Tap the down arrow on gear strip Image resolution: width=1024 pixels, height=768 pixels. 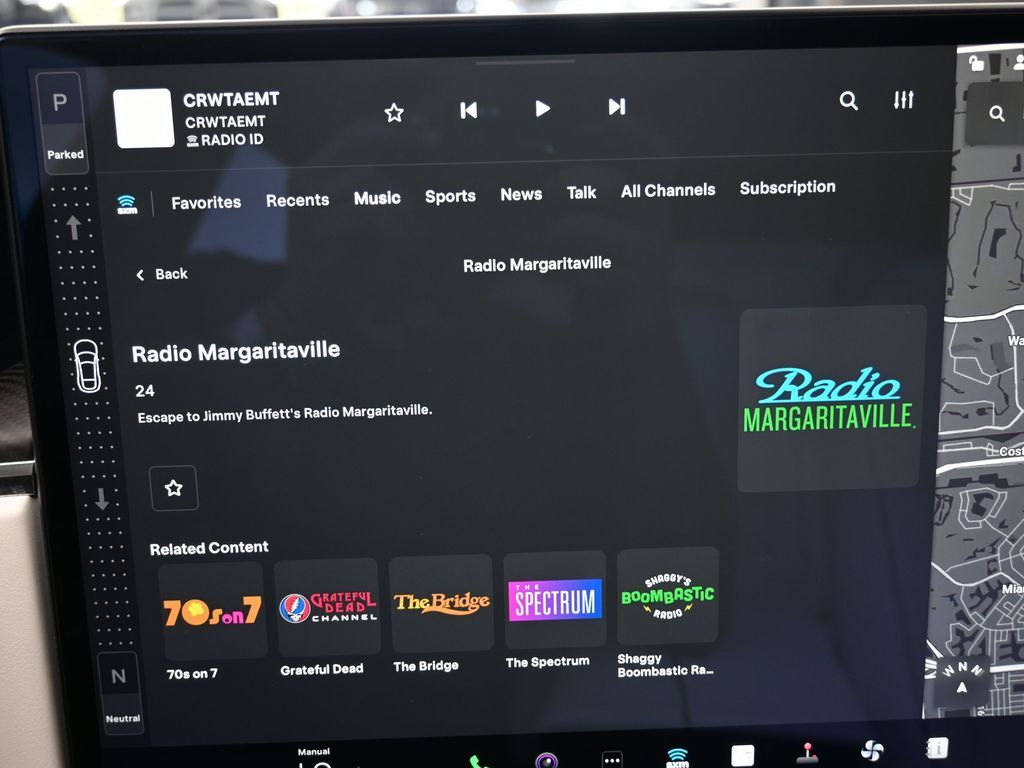(102, 498)
